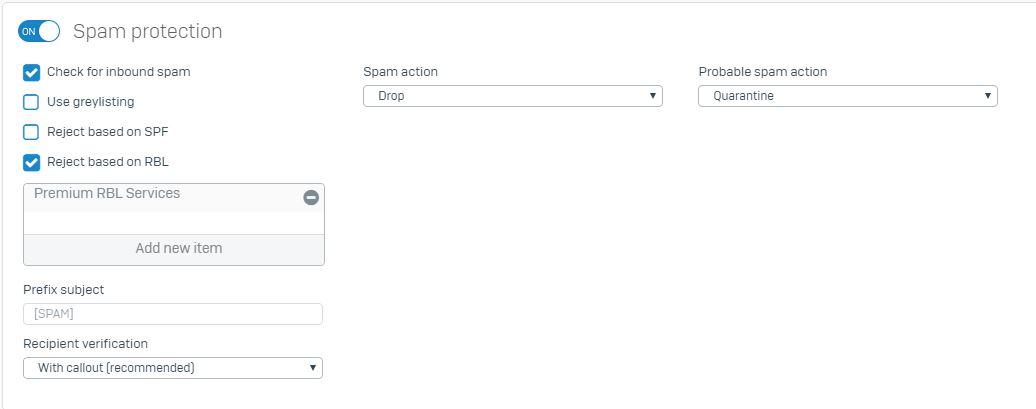Viewport: 1036px width, 409px height.
Task: Turn off the Spam protection ON switch
Action: 39,31
